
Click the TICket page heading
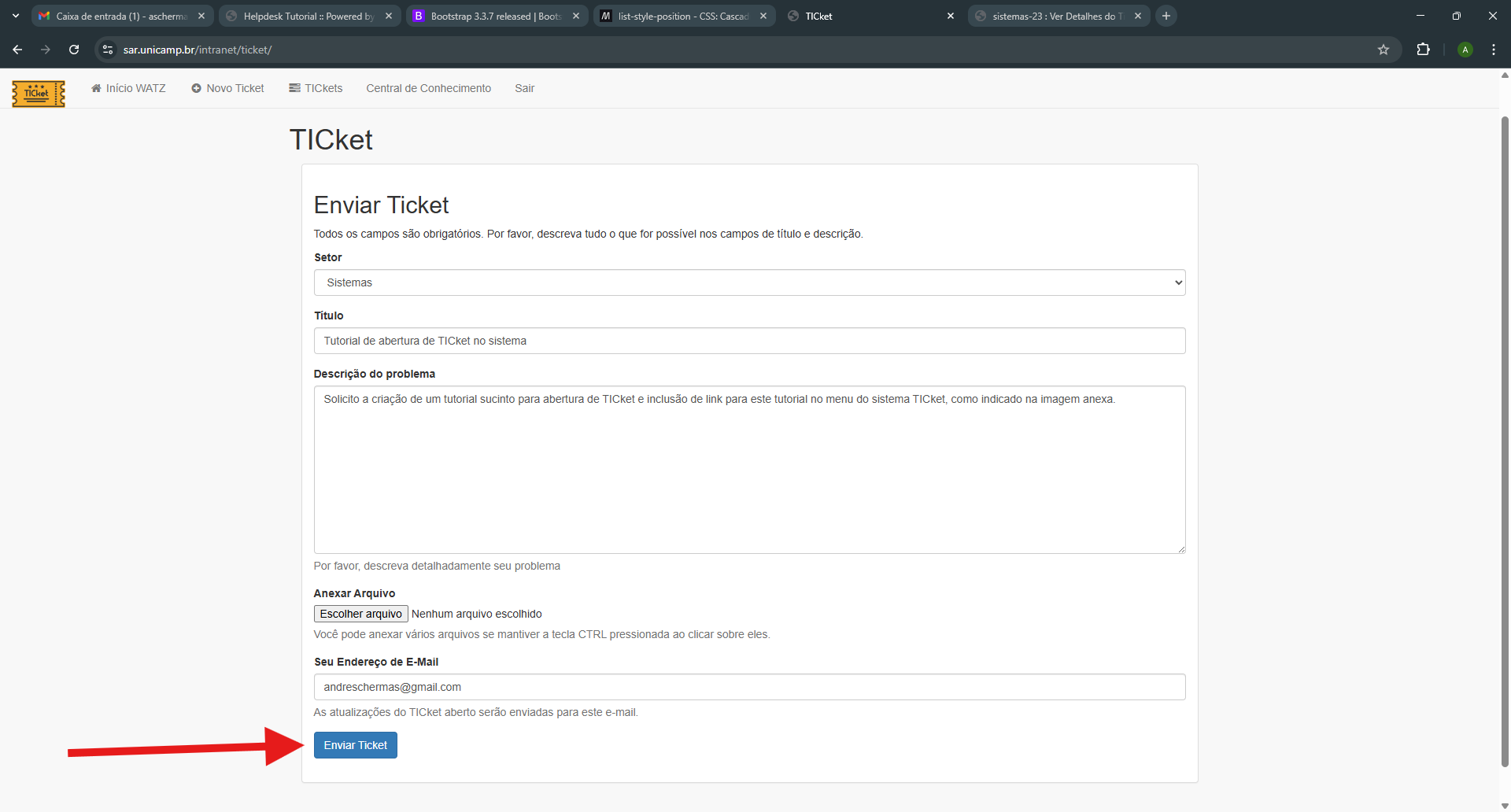[x=331, y=140]
